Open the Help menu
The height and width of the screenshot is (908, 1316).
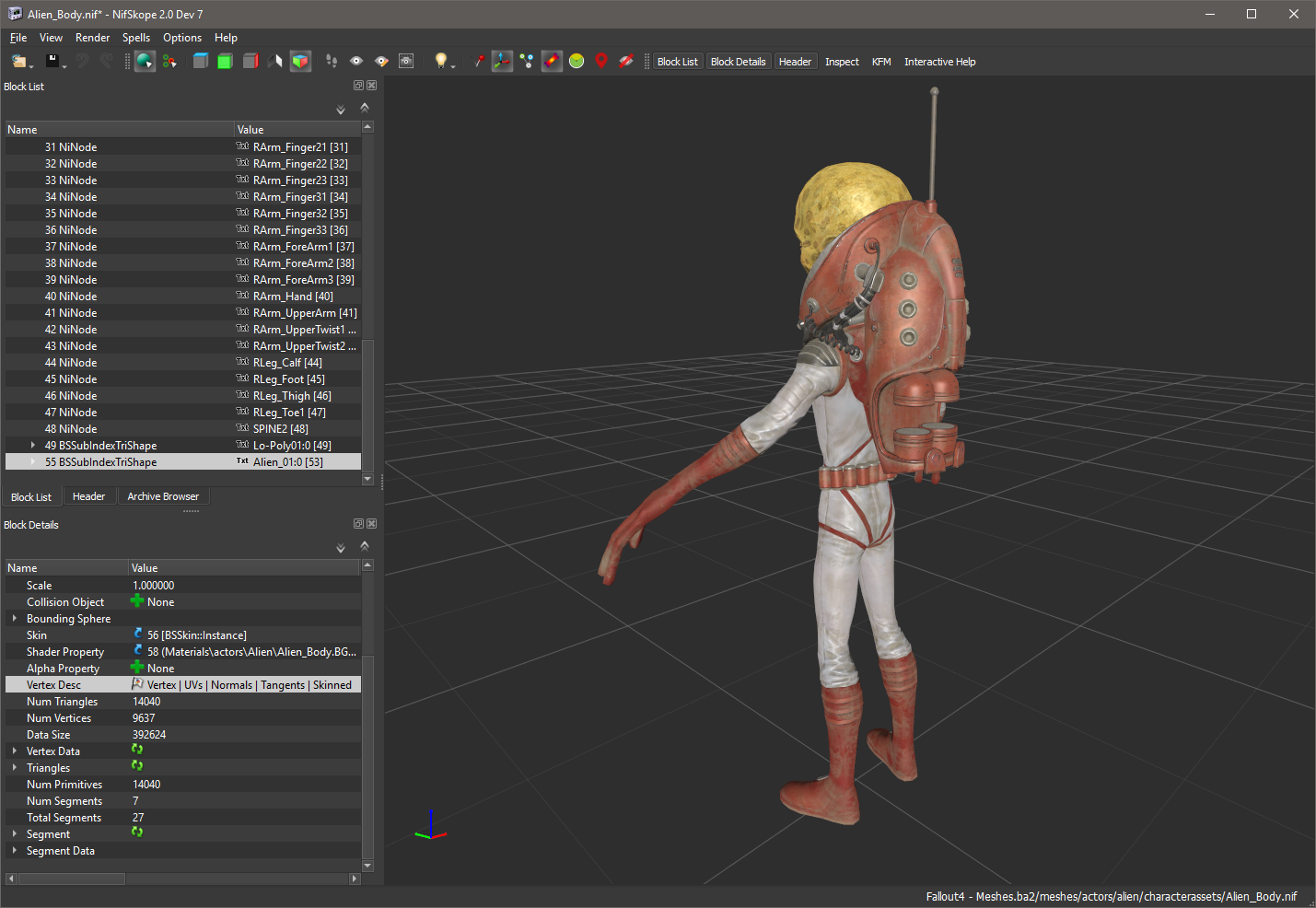(226, 38)
